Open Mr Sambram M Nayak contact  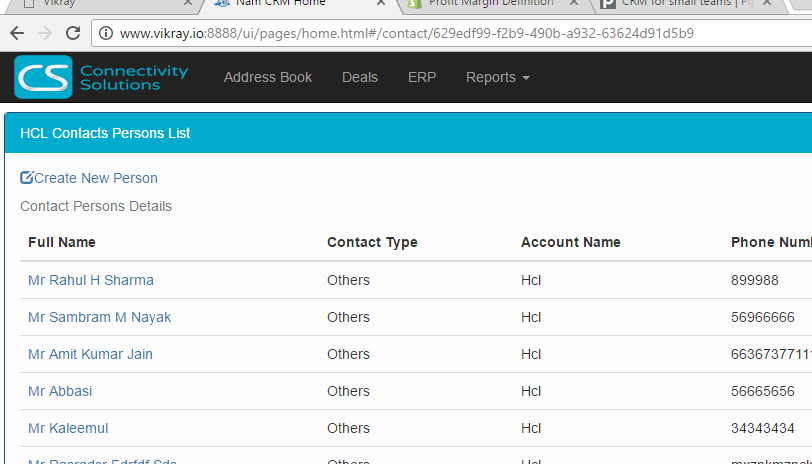pyautogui.click(x=100, y=317)
